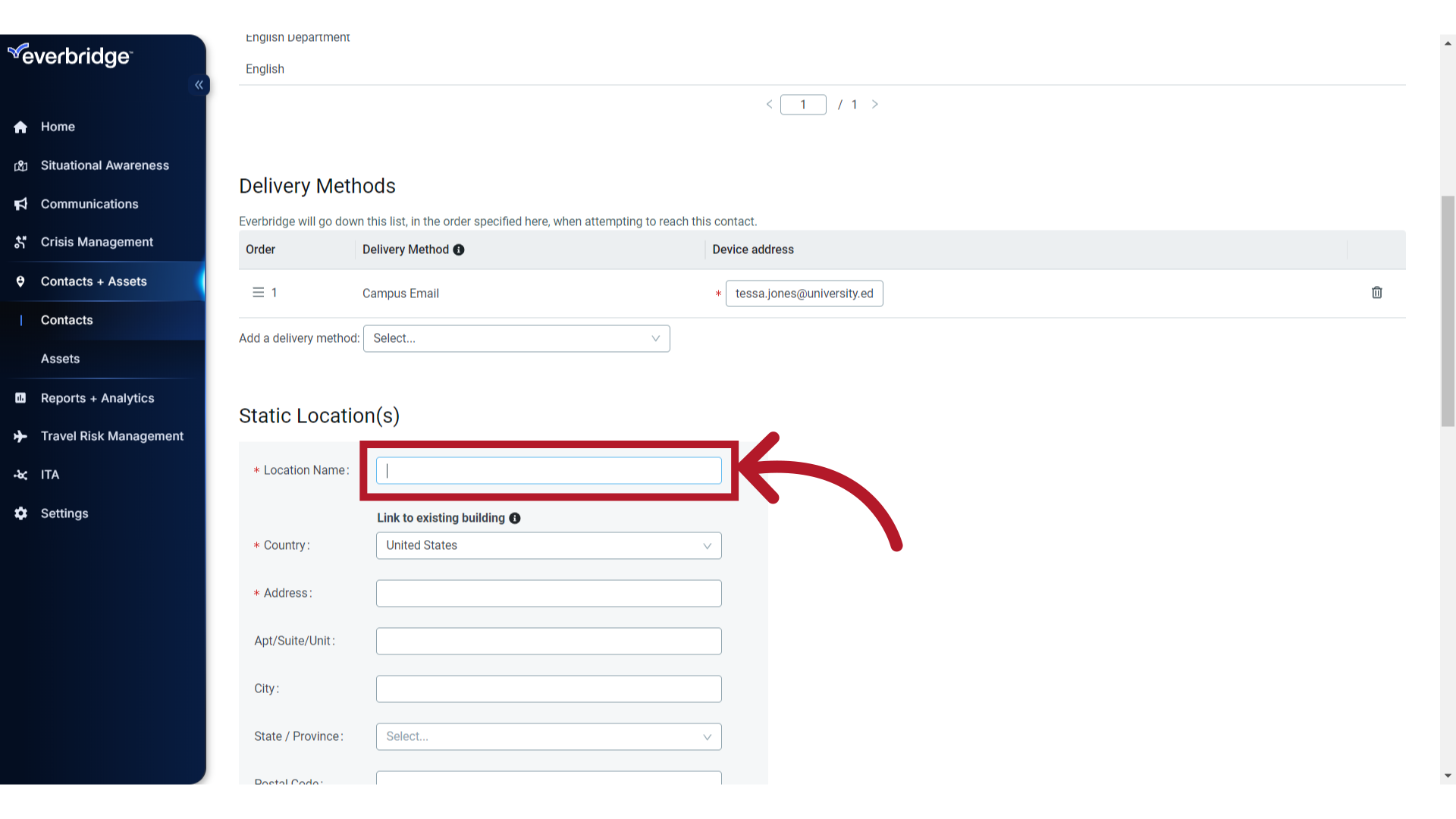Viewport: 1456px width, 819px height.
Task: Open Communications section
Action: (89, 203)
